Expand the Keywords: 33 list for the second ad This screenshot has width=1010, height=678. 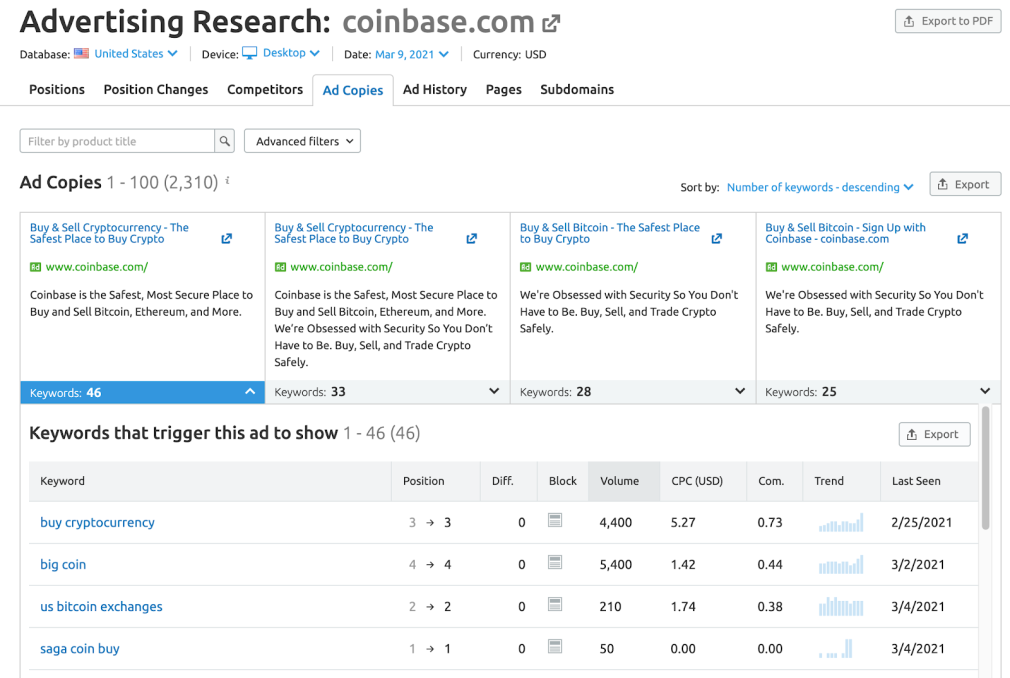[494, 391]
